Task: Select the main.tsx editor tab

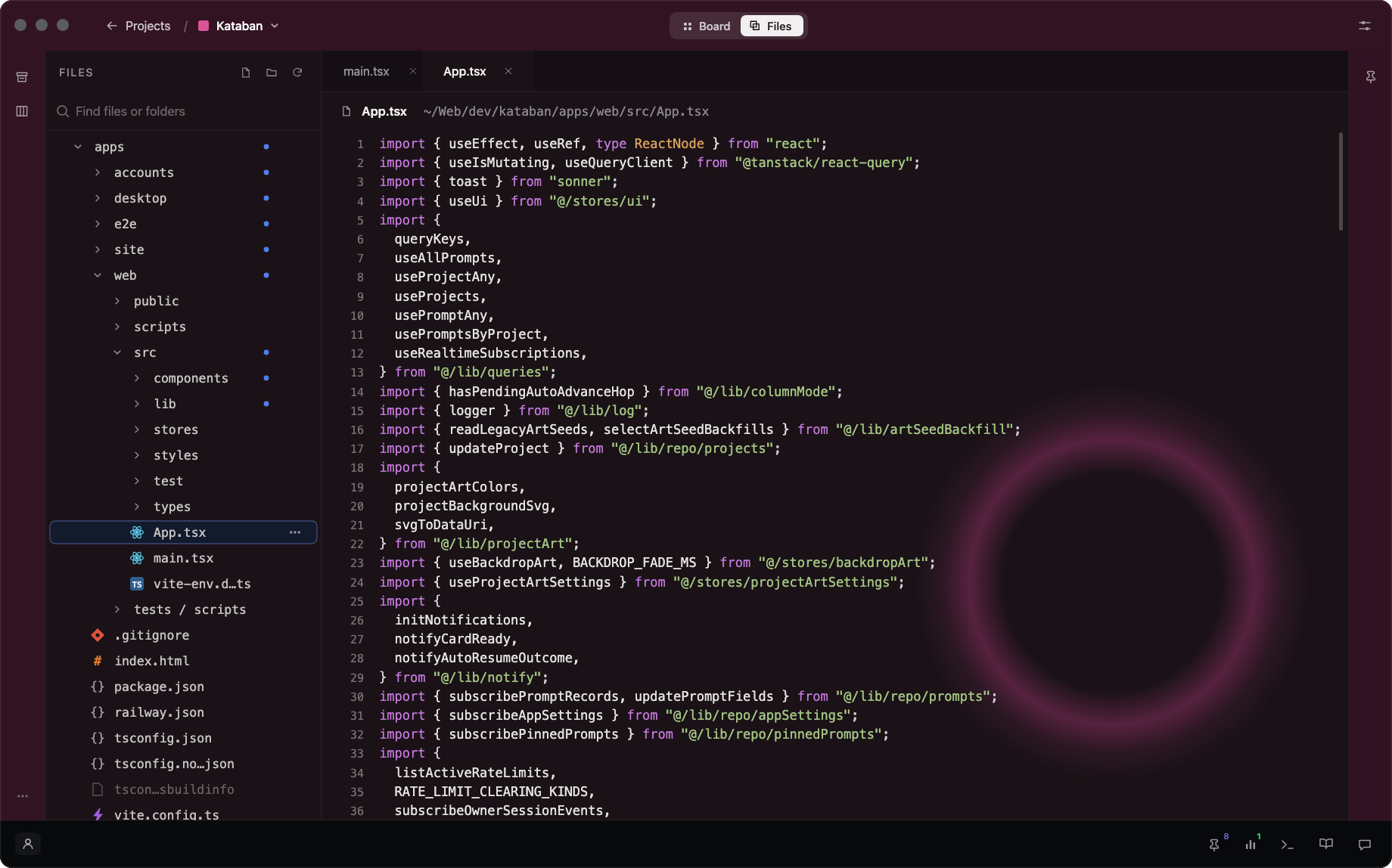Action: coord(366,71)
